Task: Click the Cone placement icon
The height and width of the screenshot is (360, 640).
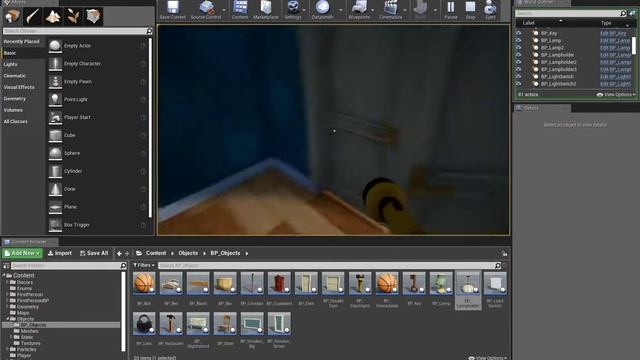Action: (55, 189)
